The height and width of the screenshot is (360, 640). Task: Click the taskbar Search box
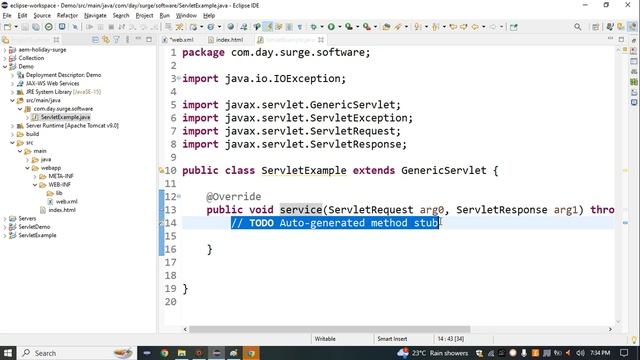tap(76, 353)
